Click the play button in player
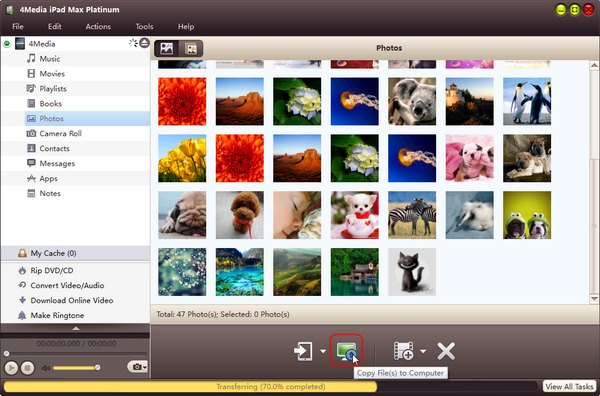 (11, 368)
